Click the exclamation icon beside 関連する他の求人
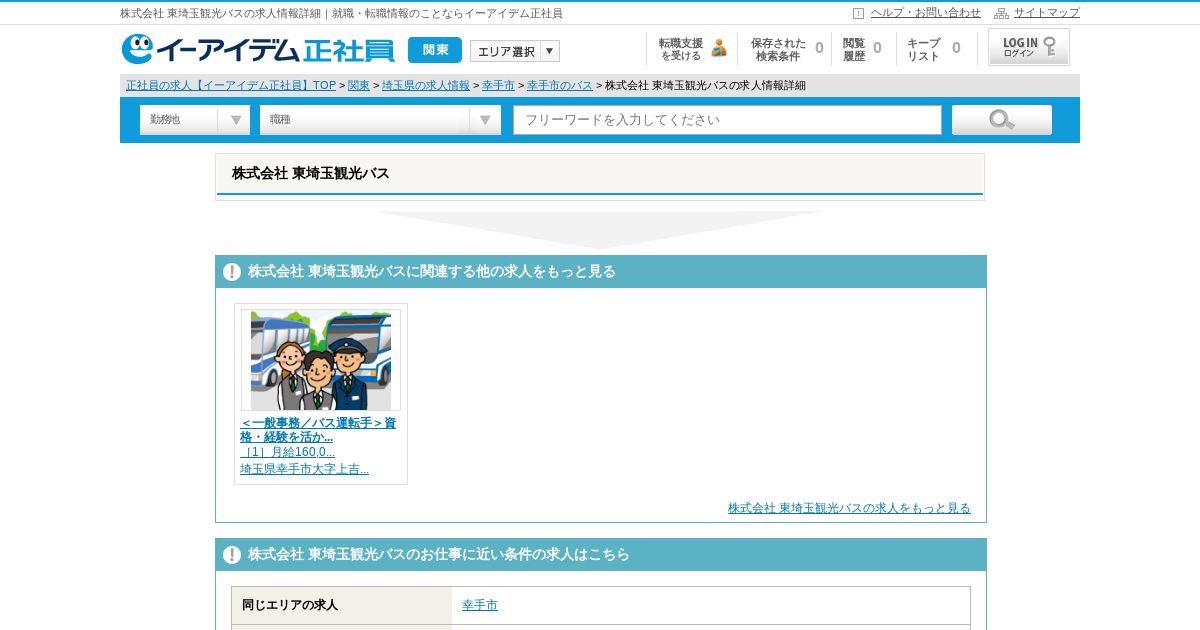1200x630 pixels. [x=232, y=272]
